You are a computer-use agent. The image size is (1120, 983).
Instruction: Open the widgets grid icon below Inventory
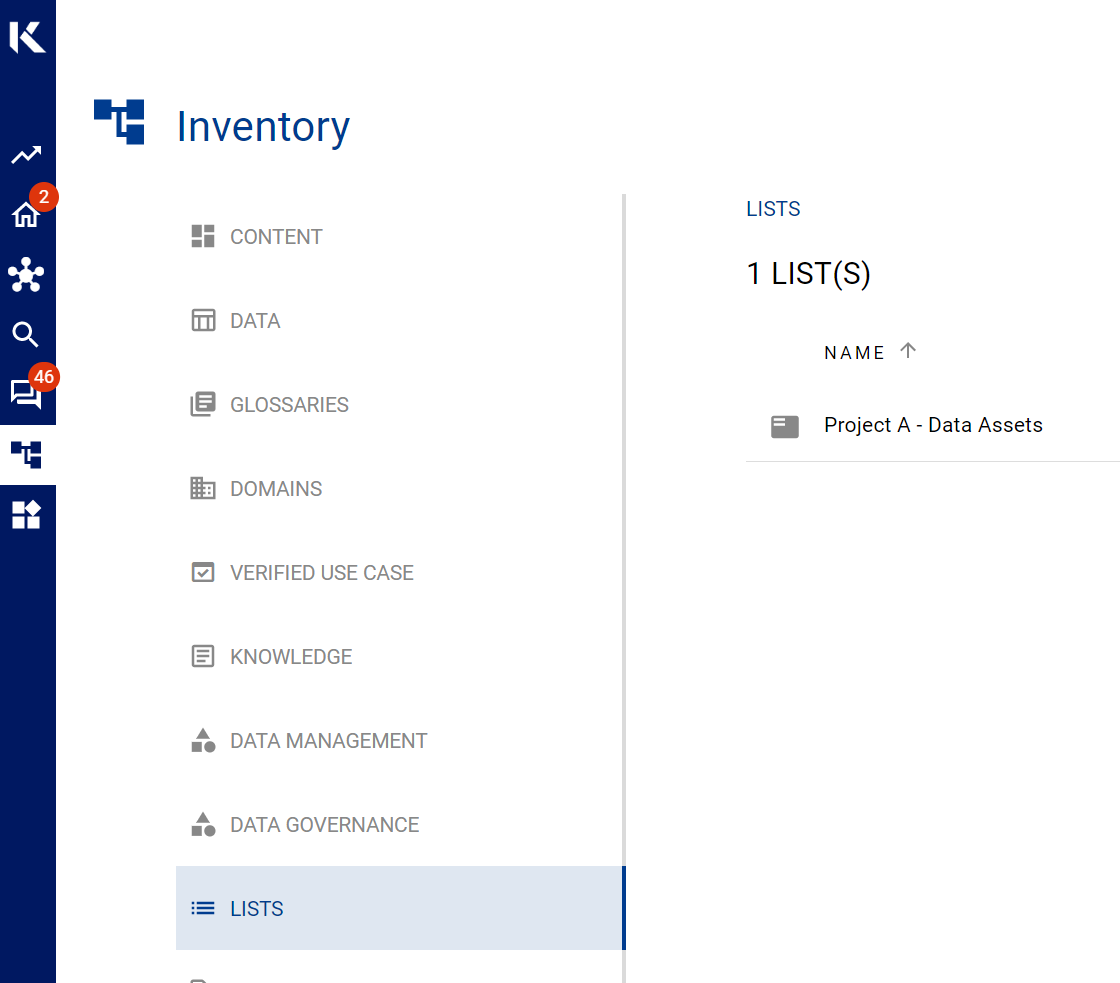pos(27,515)
